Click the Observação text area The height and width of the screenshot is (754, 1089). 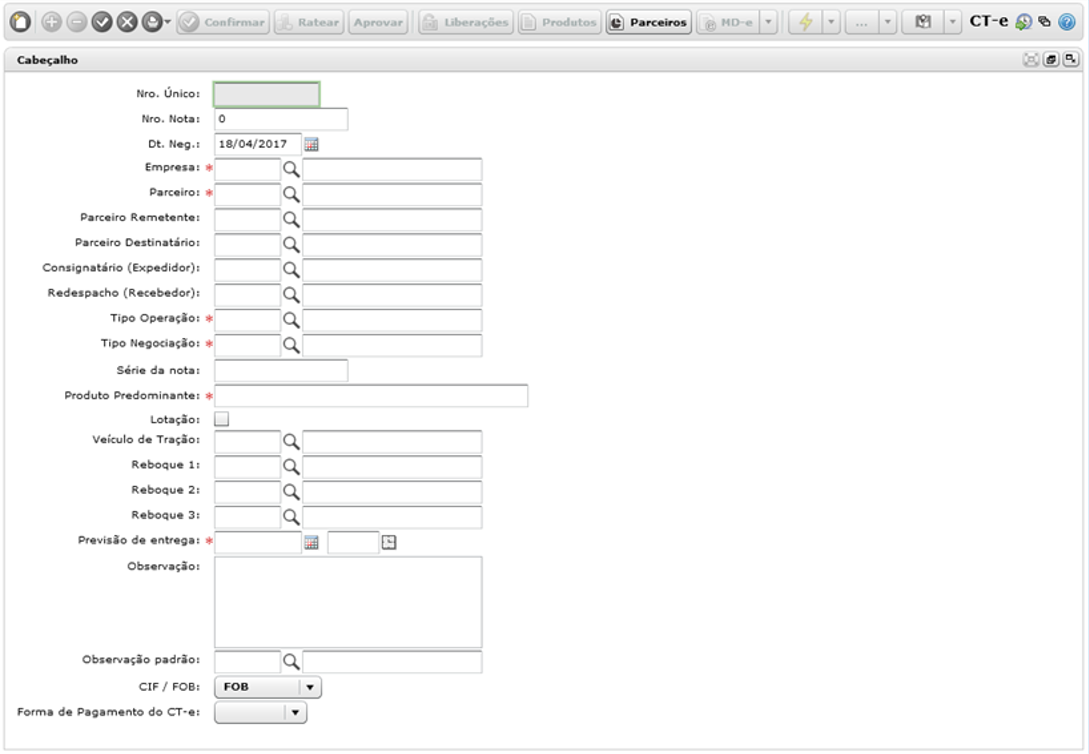[x=348, y=602]
